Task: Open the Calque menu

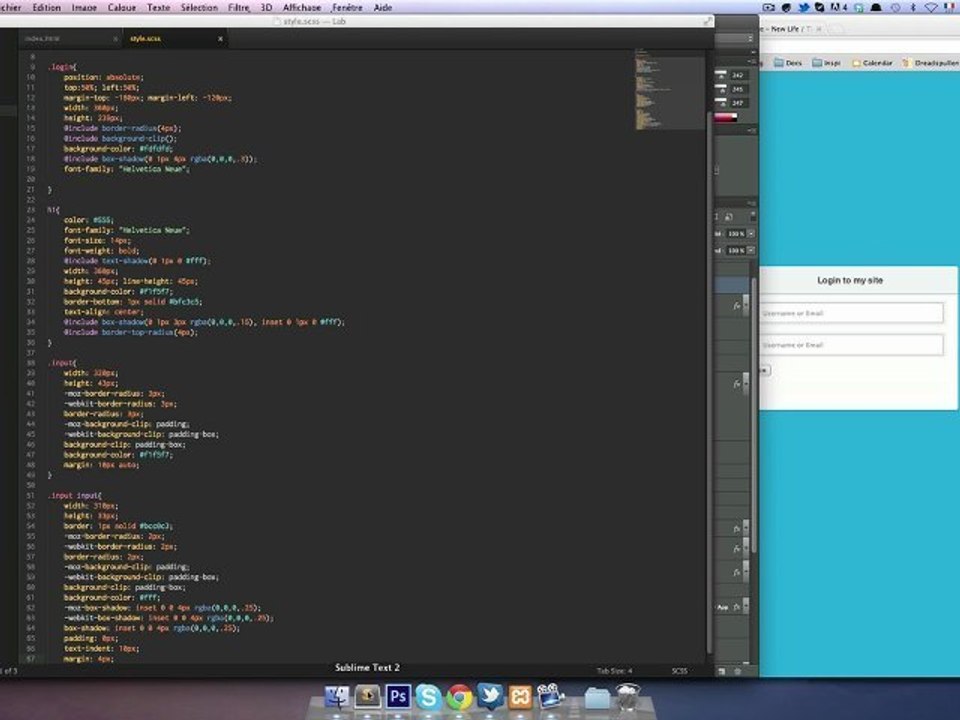Action: pos(122,7)
